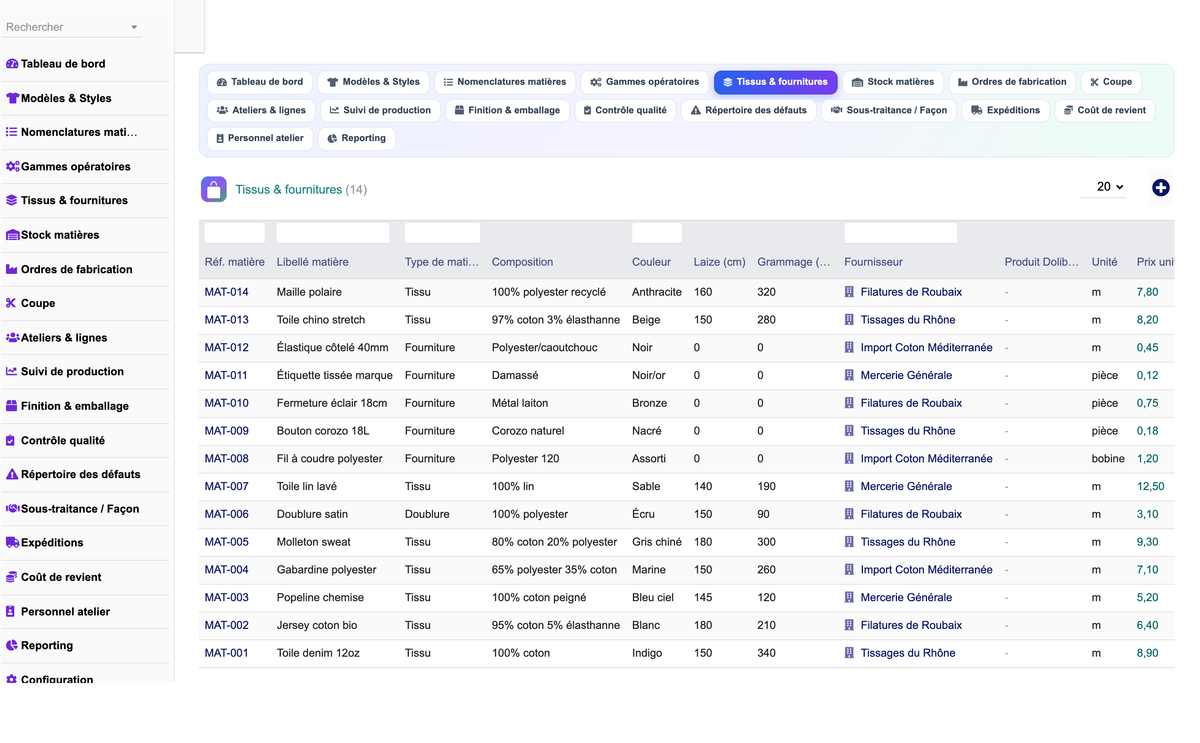
Task: Click the Stock matières sidebar warehouse icon
Action: 12,235
